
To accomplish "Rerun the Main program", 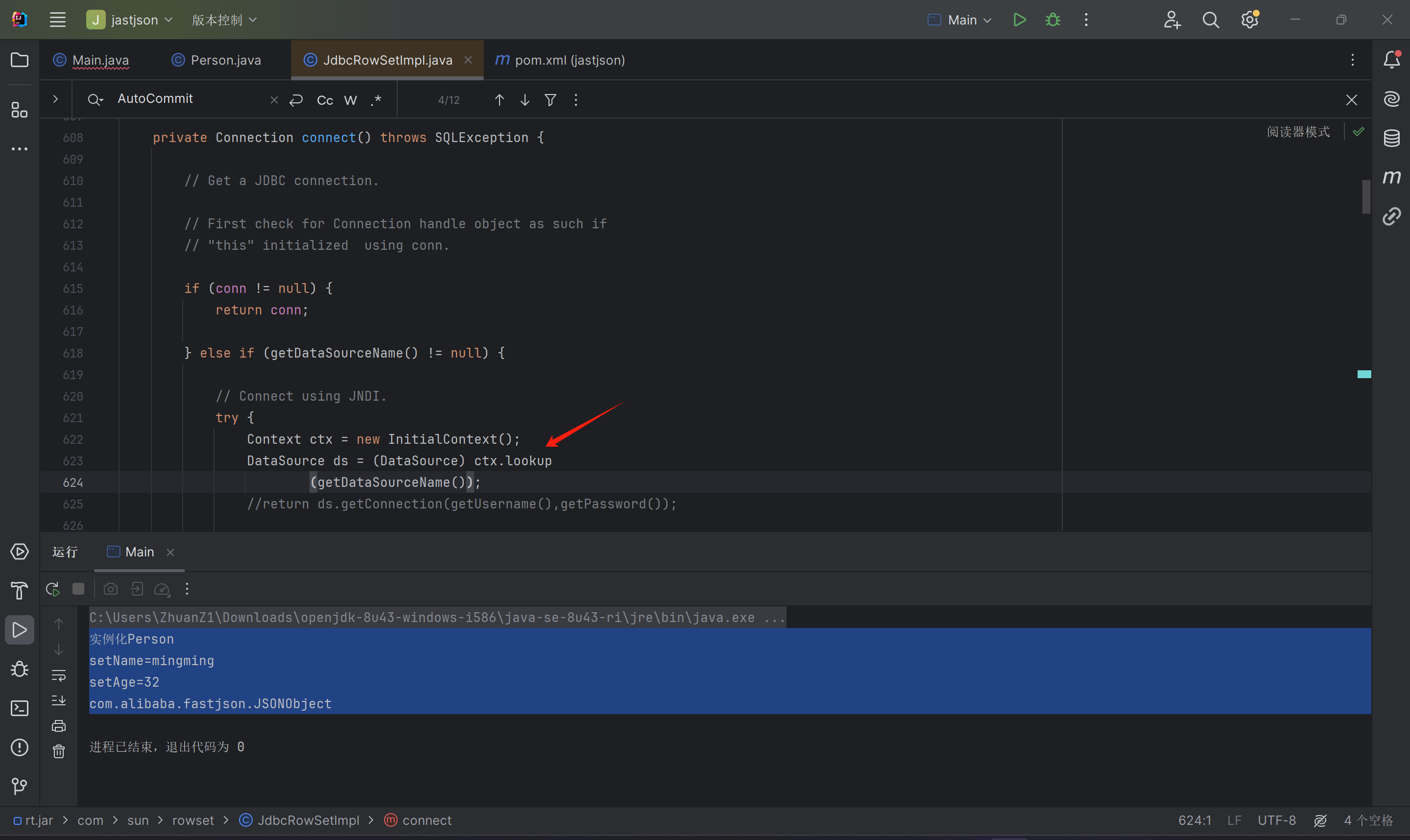I will click(x=52, y=589).
